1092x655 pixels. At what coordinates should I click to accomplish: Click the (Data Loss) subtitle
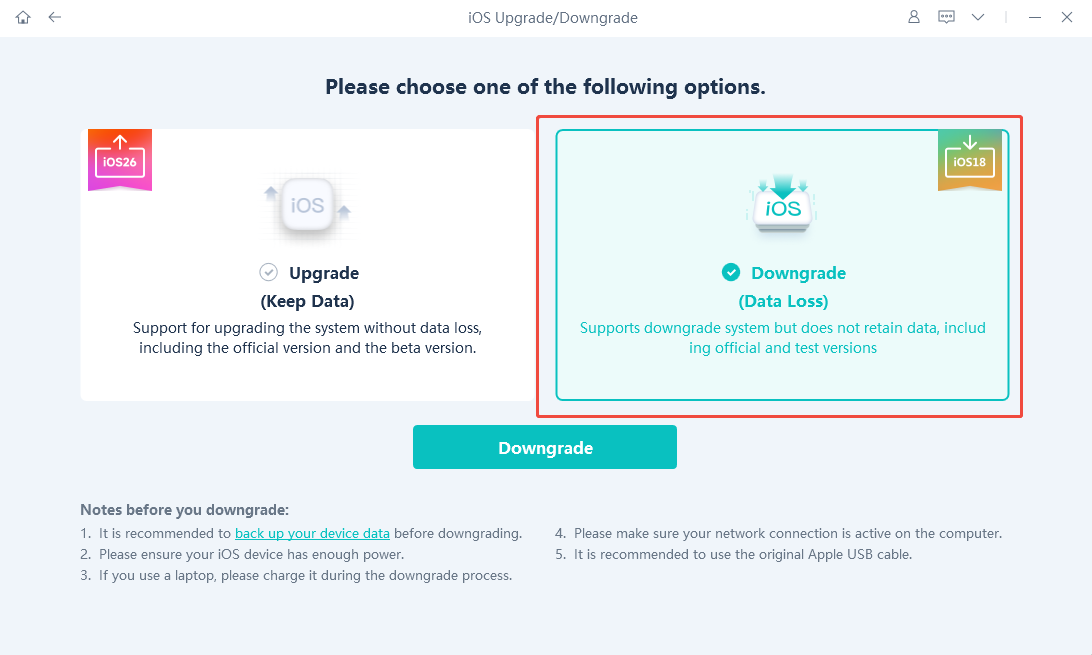pos(783,301)
